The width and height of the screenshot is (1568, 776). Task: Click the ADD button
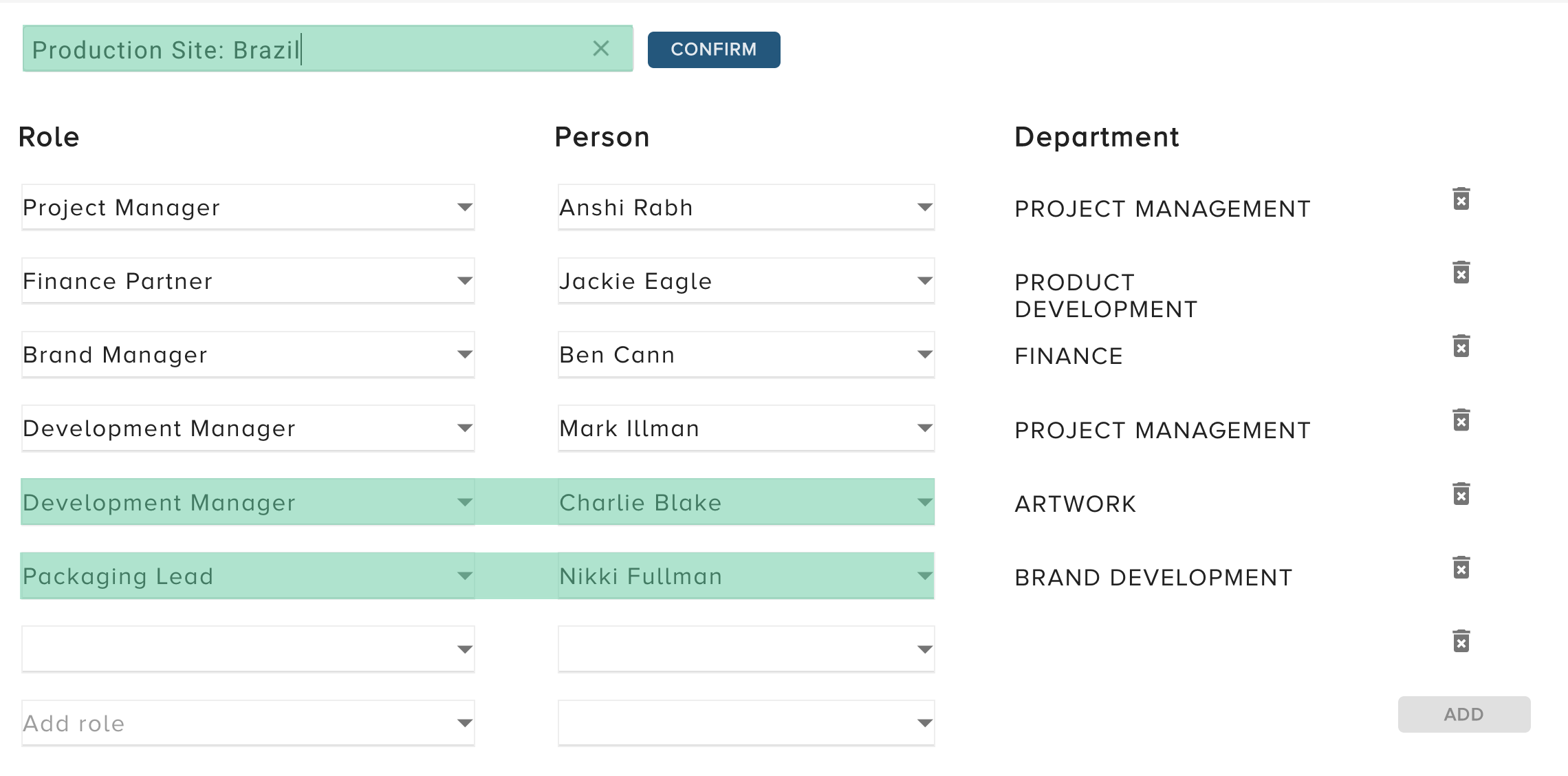1463,714
